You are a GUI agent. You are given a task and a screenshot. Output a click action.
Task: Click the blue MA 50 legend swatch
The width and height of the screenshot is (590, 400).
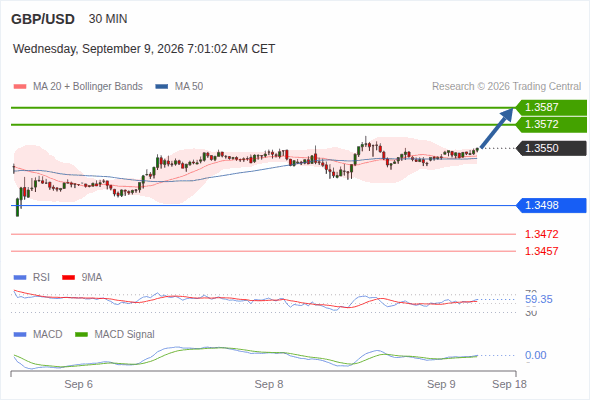162,87
